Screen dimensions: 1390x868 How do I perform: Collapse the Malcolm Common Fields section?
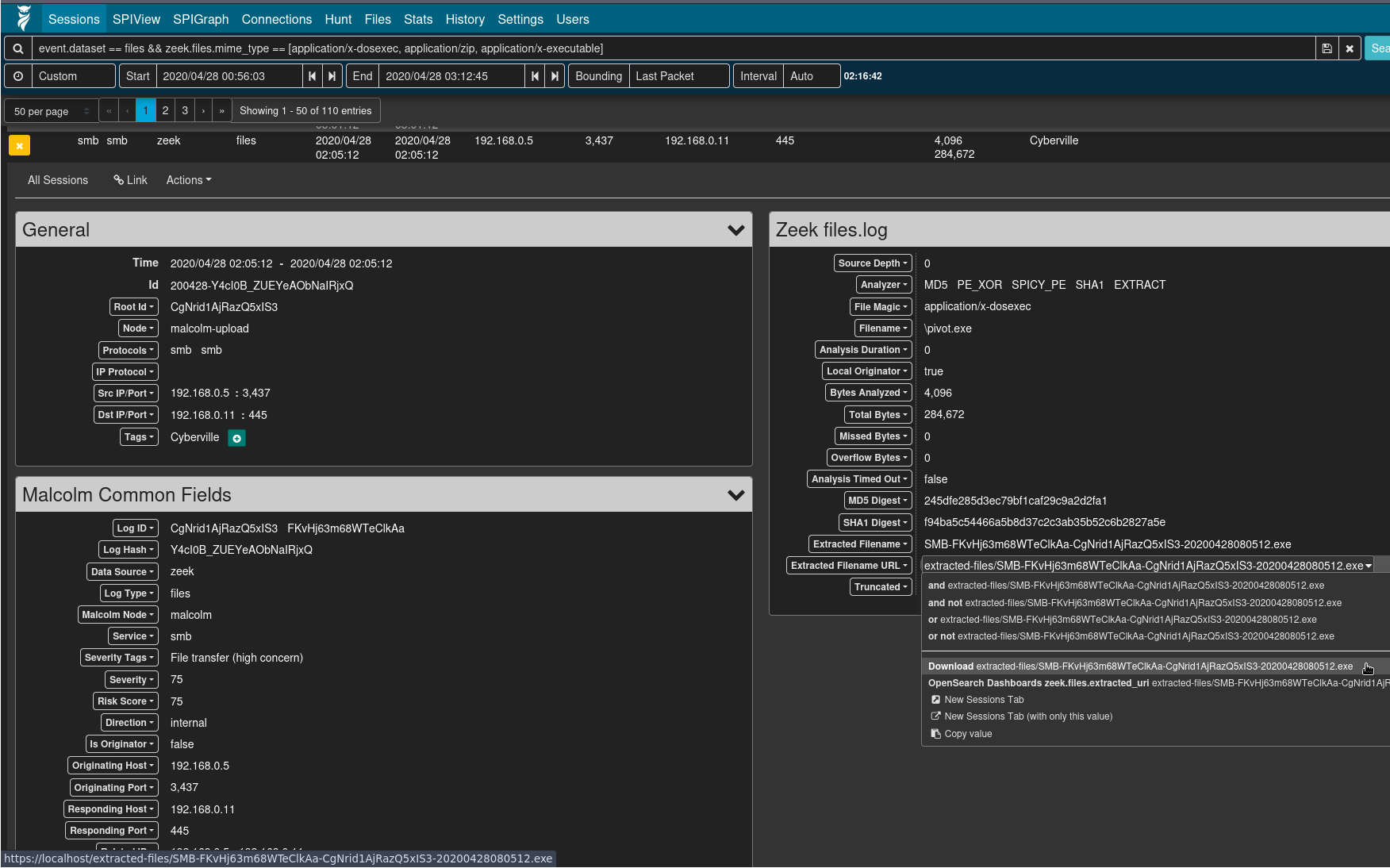pos(735,495)
